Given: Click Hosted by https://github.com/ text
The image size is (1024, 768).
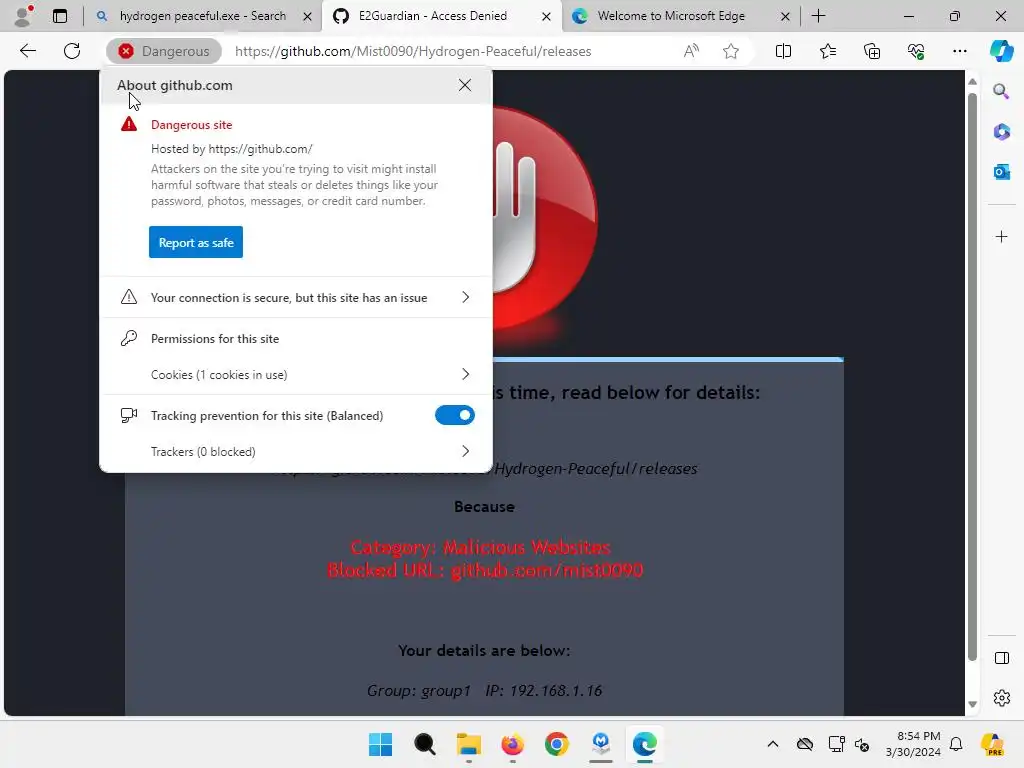Looking at the screenshot, I should (232, 149).
